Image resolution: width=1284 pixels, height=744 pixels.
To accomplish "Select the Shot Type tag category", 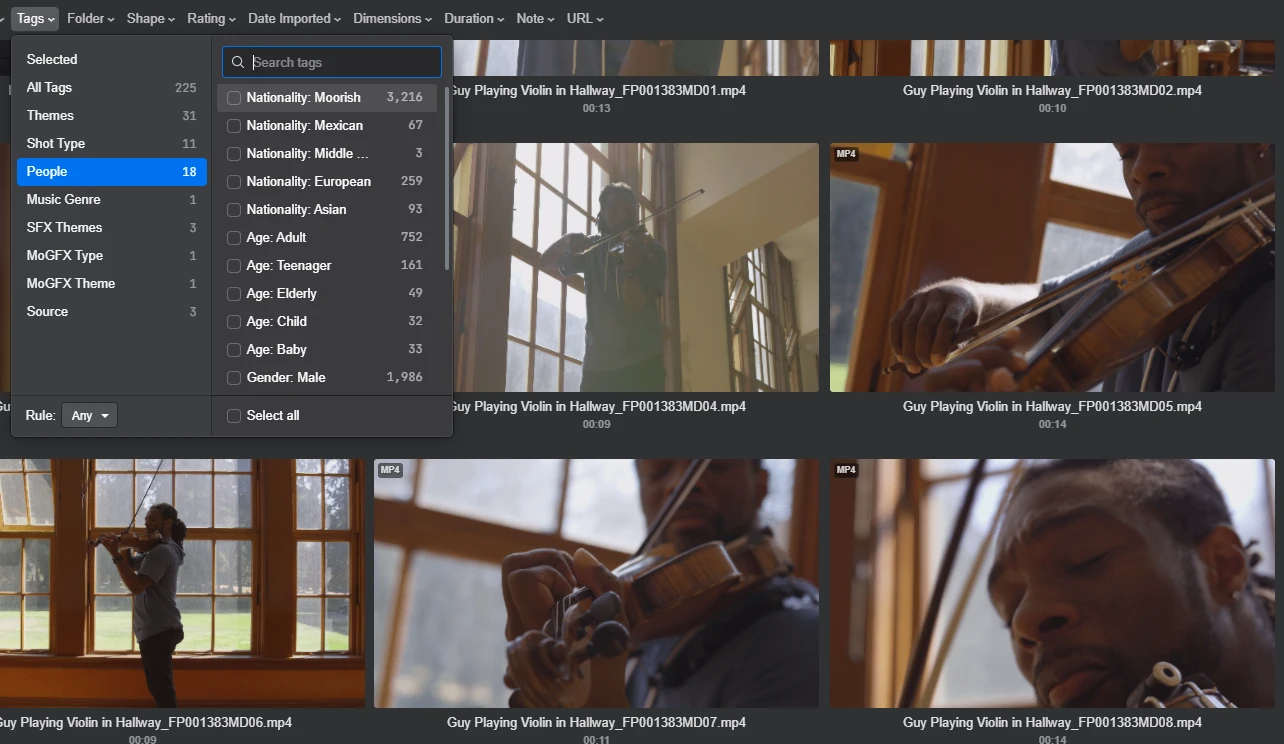I will click(56, 144).
